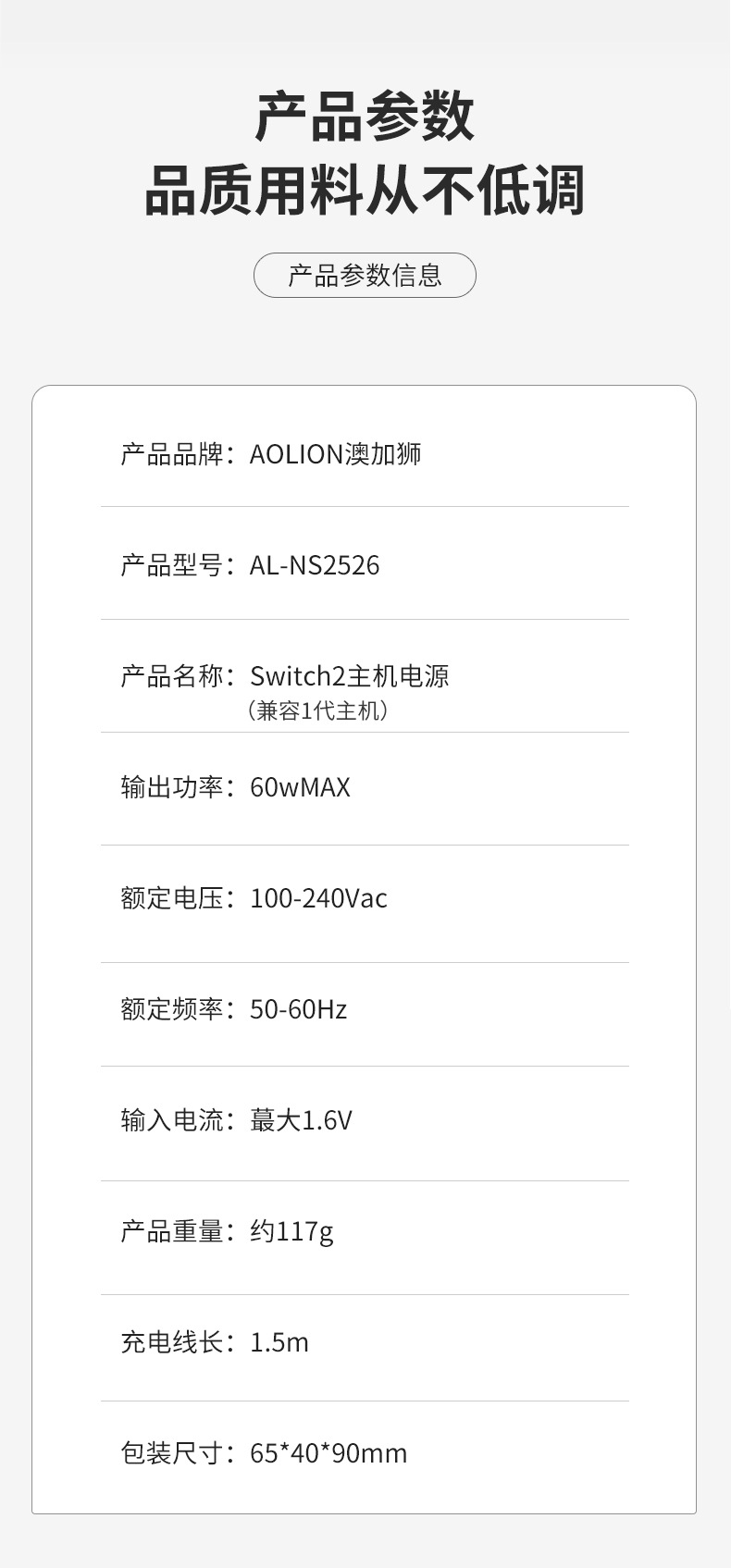Click the 兼容1代主机 note text
This screenshot has height=1568, width=731.
click(317, 710)
